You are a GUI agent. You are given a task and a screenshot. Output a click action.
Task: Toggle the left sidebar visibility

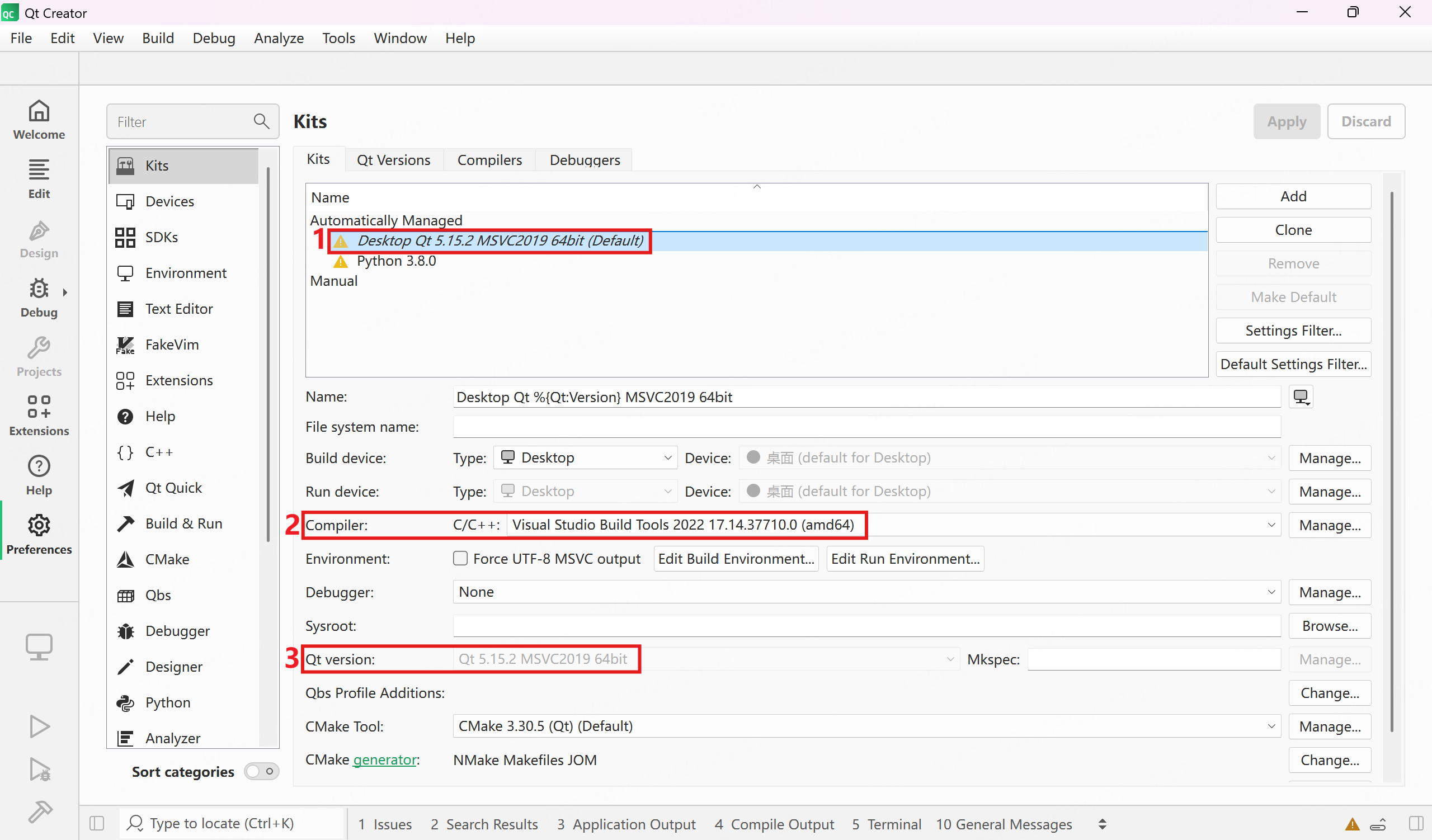pyautogui.click(x=97, y=823)
